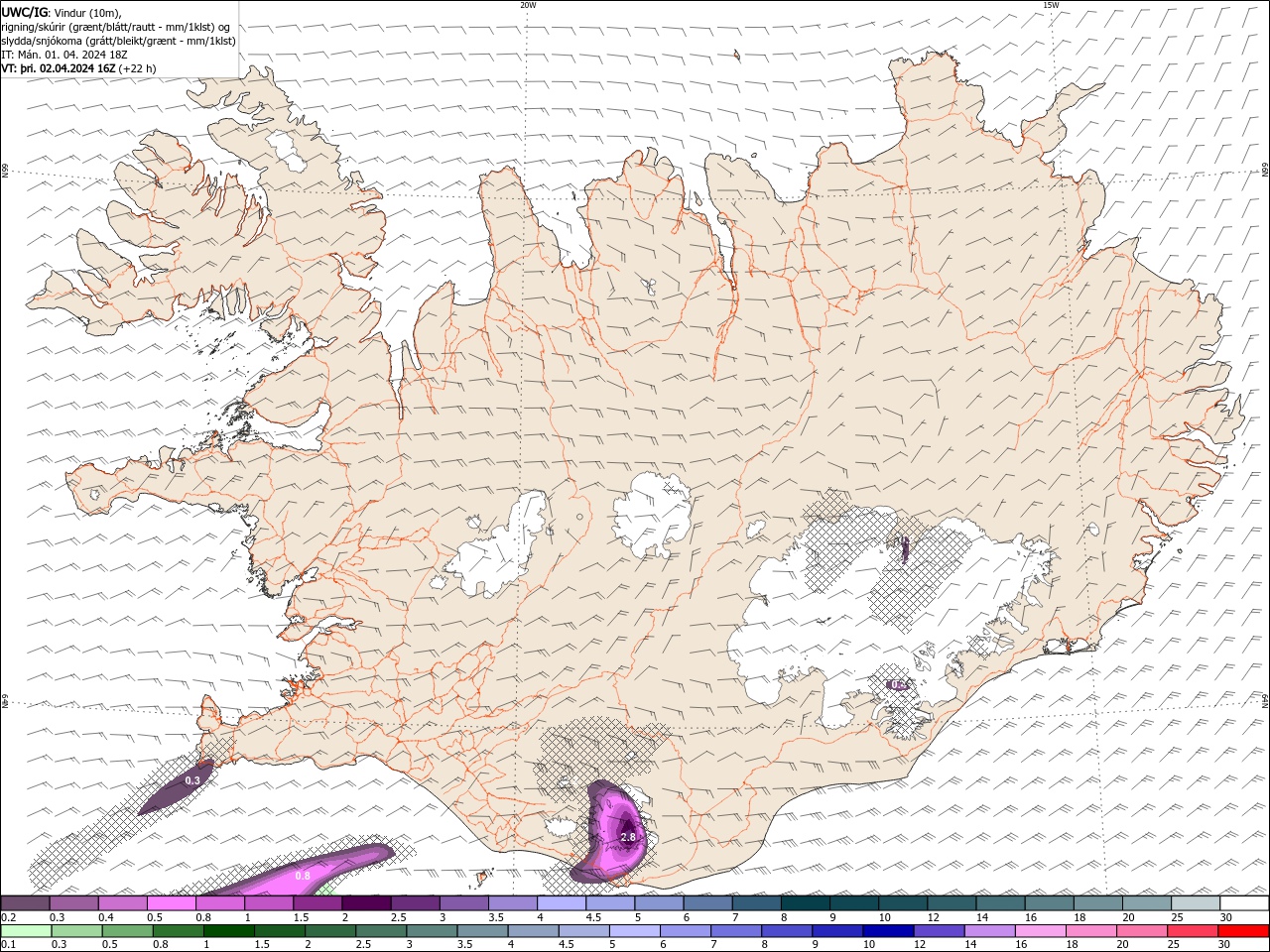1270x952 pixels.
Task: Click the '20W' longitude label
Action: [528, 5]
